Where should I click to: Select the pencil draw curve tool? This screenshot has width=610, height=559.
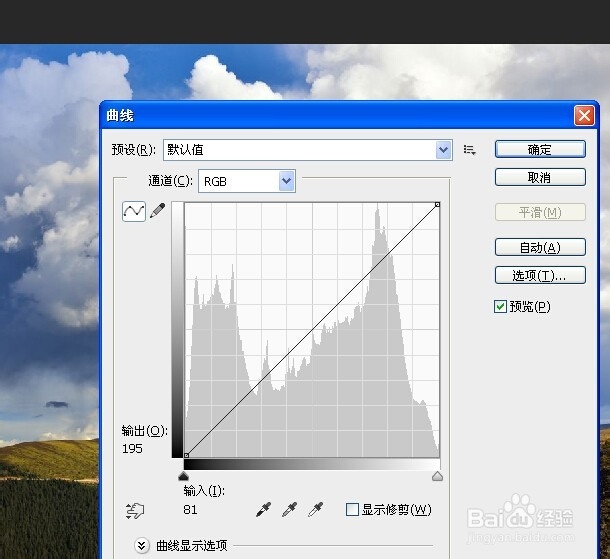158,211
